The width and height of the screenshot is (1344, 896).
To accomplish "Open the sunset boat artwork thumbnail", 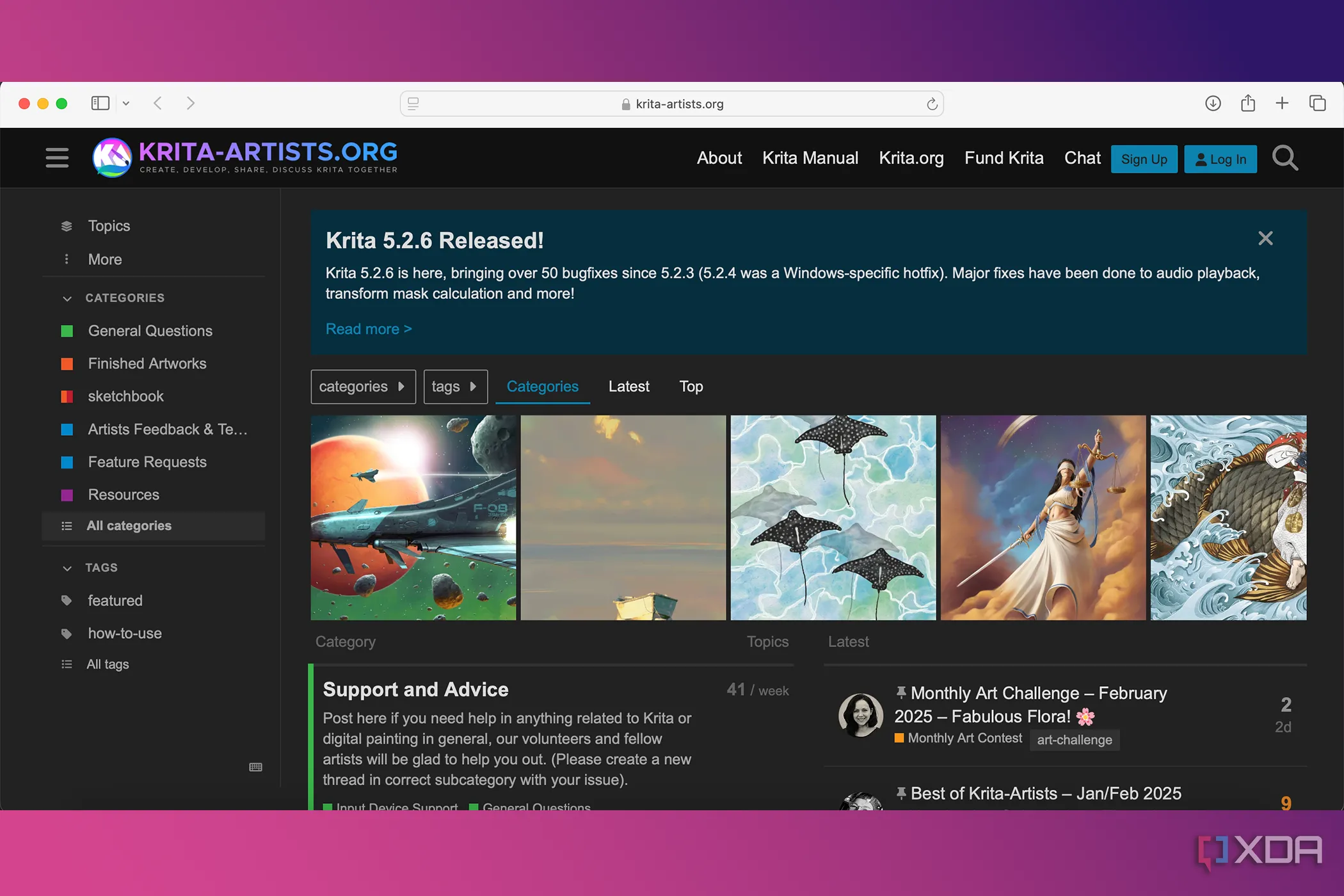I will [x=623, y=518].
